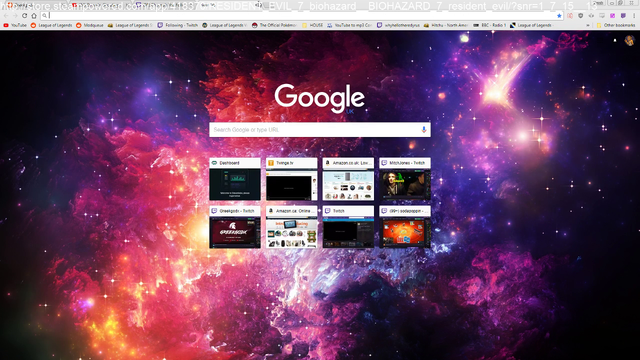
Task: Click the purple Twitch extension icon in toolbar
Action: (x=623, y=16)
